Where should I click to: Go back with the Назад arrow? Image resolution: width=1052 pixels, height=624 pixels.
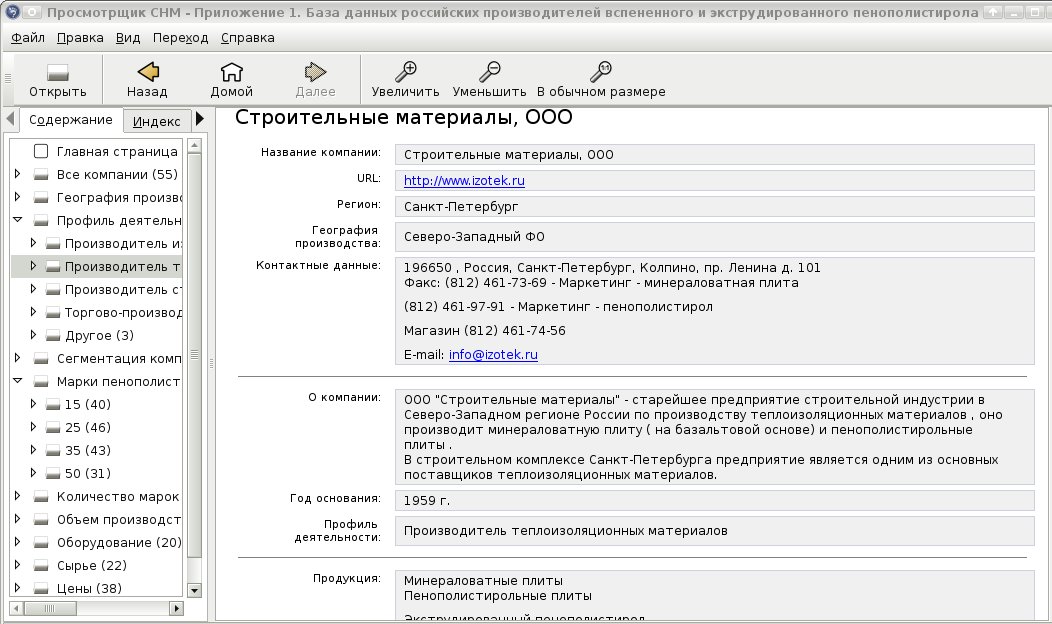pyautogui.click(x=148, y=72)
